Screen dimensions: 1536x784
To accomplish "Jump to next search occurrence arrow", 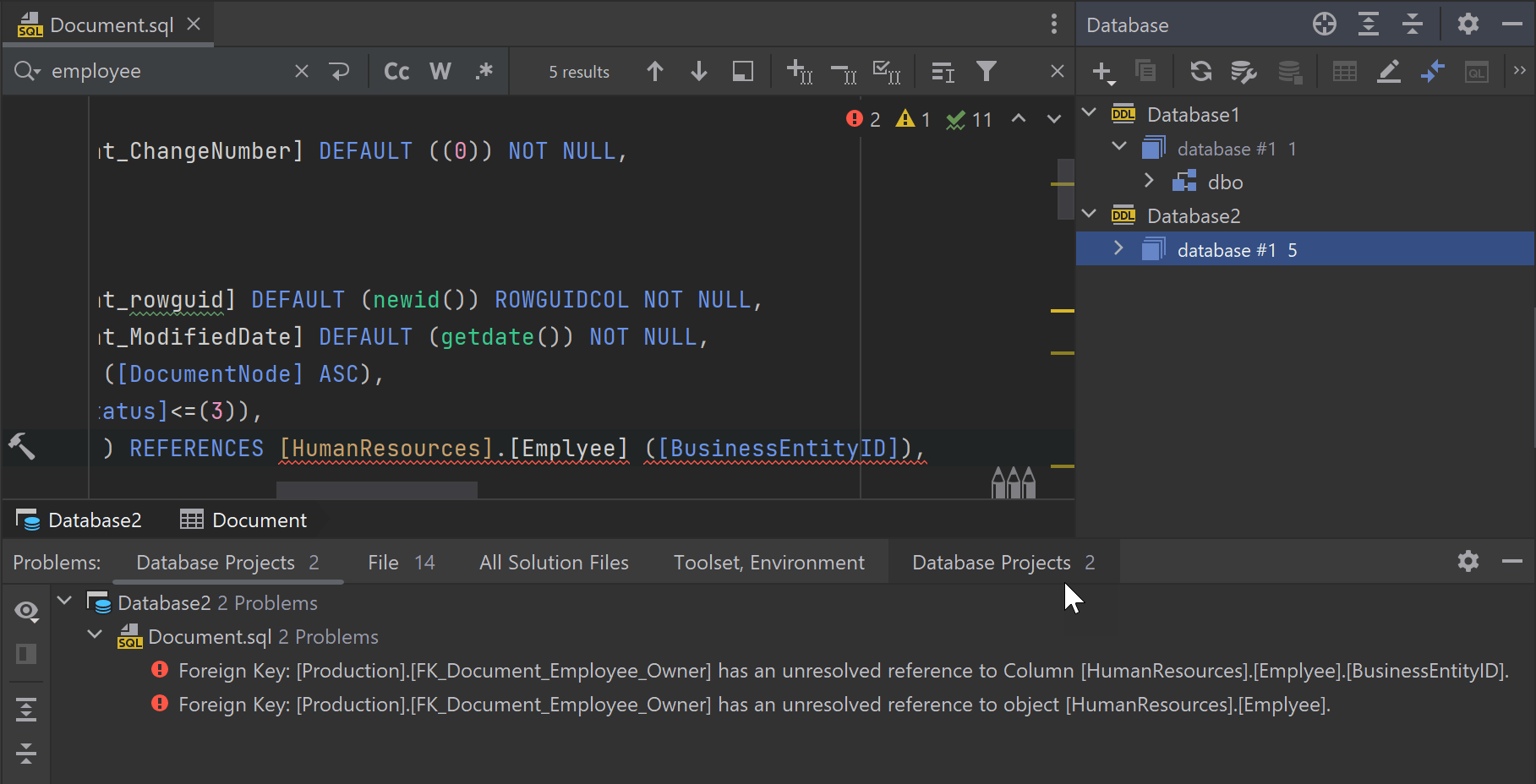I will (x=698, y=72).
